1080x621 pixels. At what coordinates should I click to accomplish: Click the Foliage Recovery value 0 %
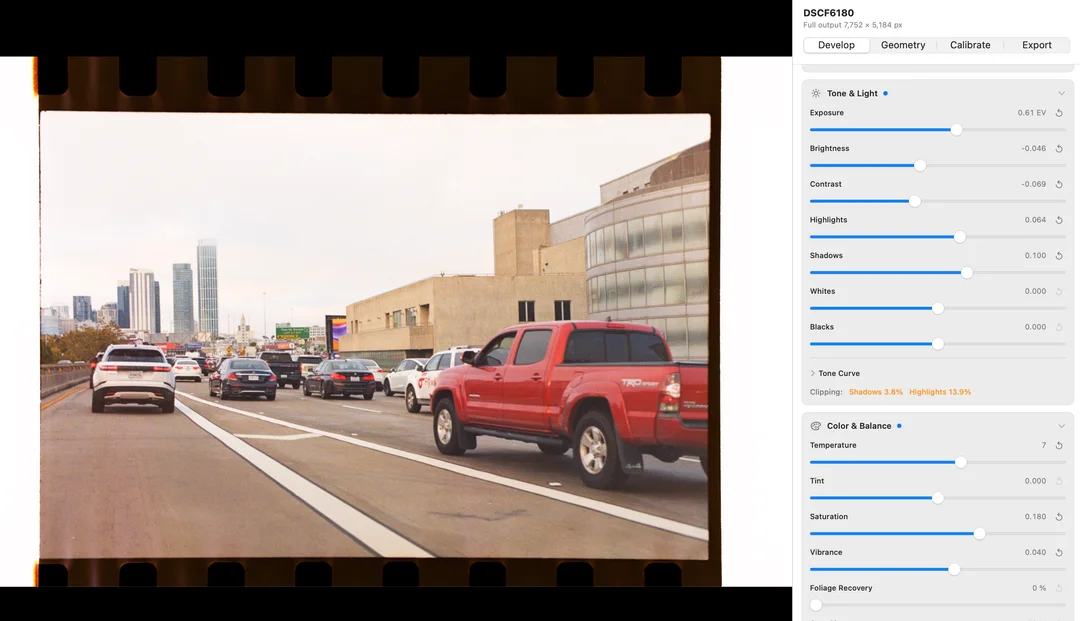[1039, 588]
